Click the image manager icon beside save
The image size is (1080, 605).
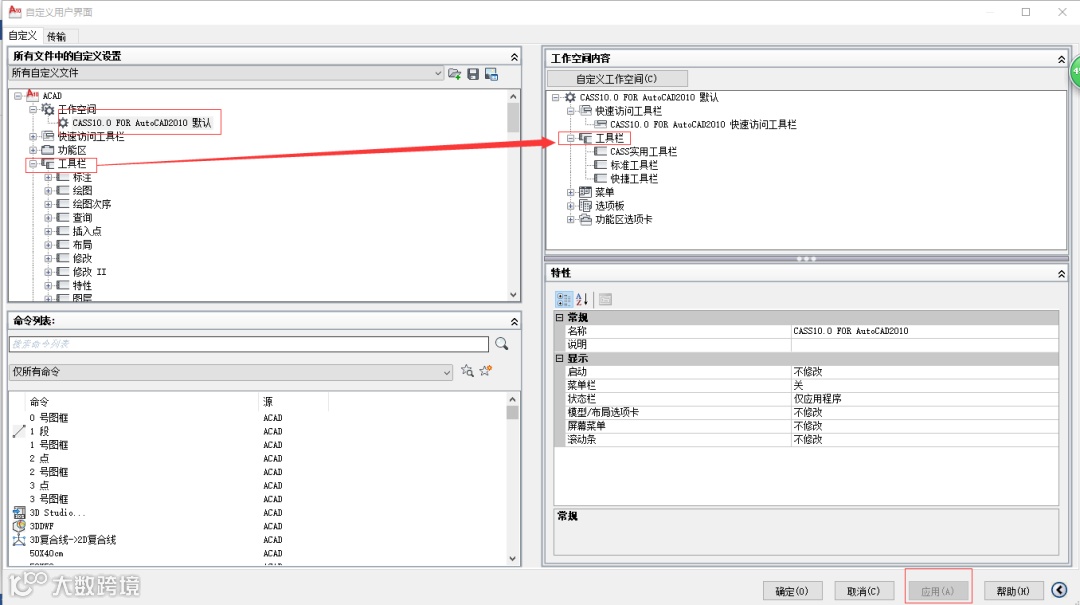click(x=491, y=74)
